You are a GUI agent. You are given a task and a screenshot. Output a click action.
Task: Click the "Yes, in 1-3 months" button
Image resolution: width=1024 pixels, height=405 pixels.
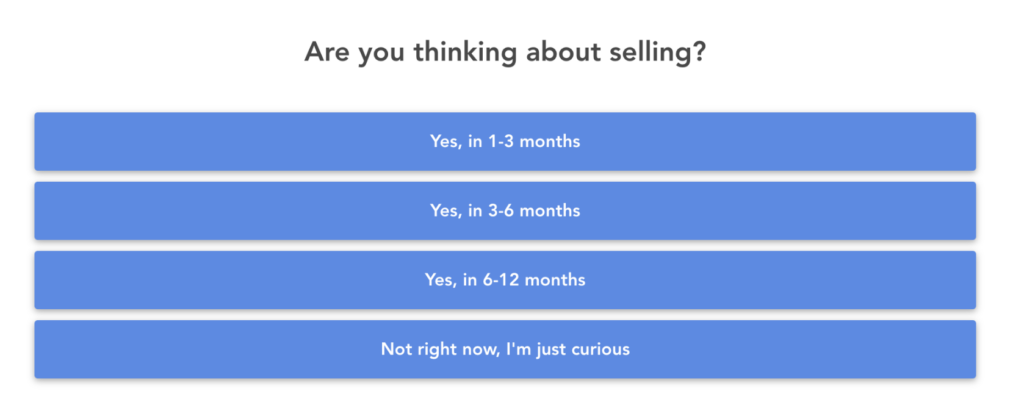pos(505,141)
